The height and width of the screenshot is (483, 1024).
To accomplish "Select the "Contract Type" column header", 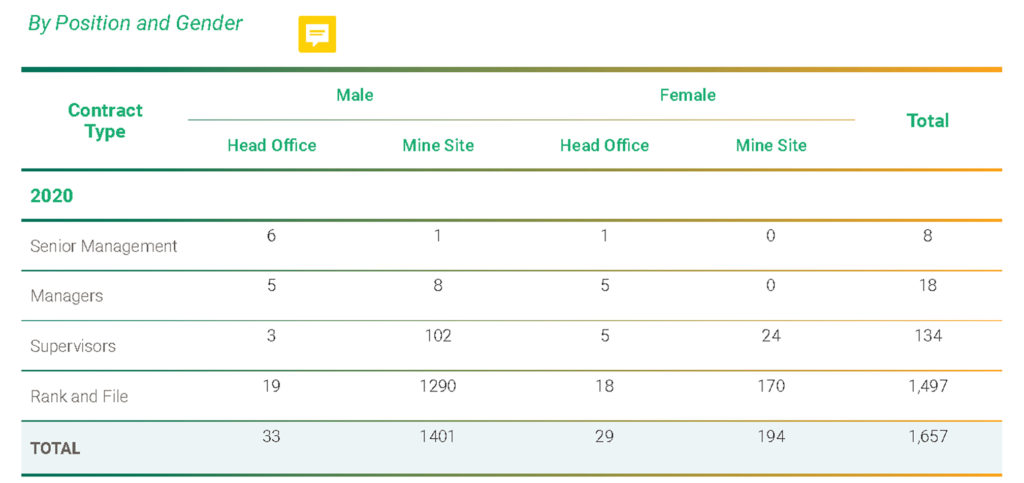I will pyautogui.click(x=105, y=121).
